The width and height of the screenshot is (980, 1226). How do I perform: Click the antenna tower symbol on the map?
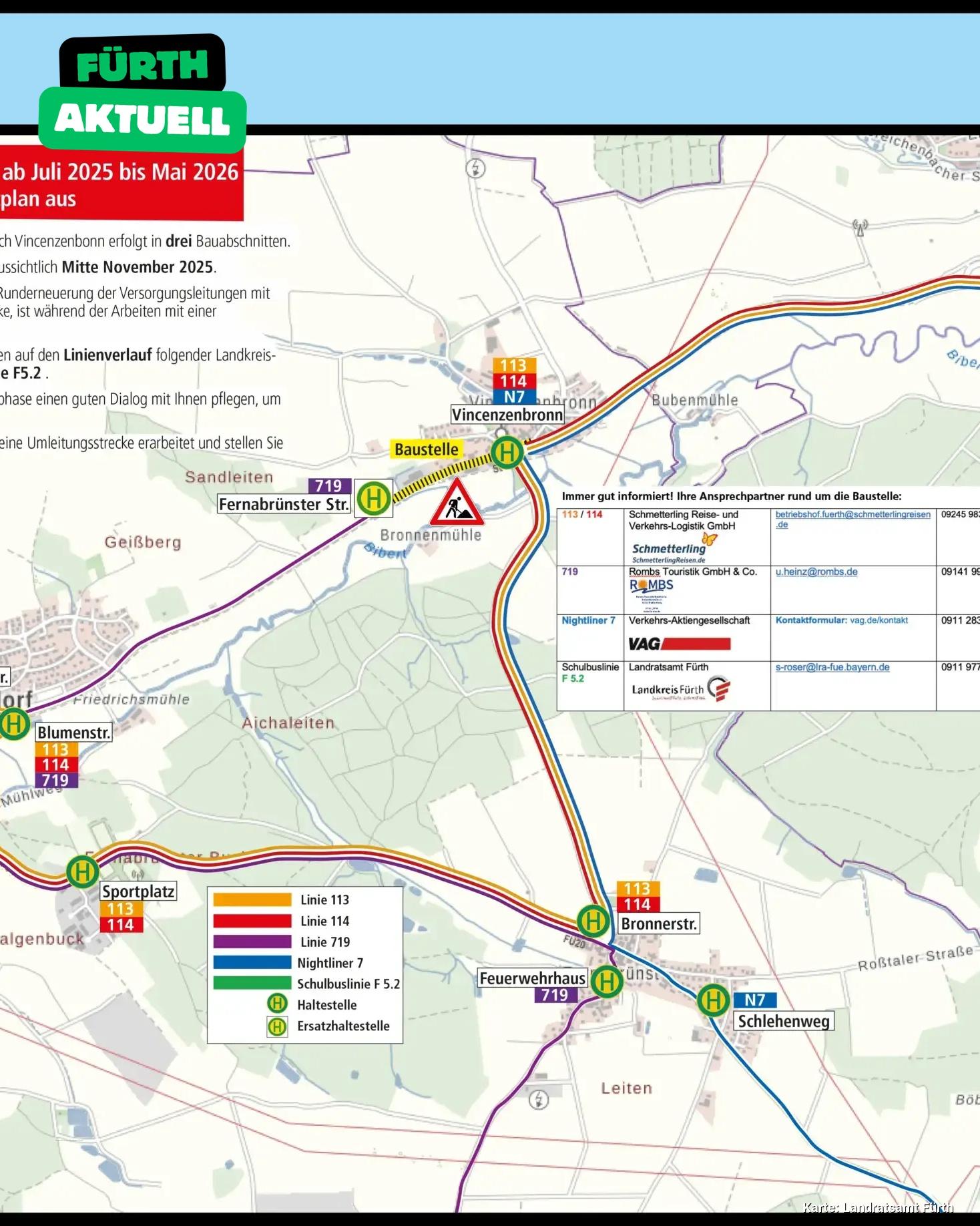coord(860,228)
